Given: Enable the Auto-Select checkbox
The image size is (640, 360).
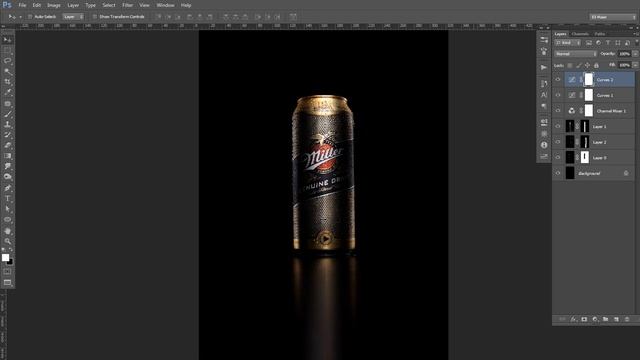Looking at the screenshot, I should pyautogui.click(x=30, y=17).
